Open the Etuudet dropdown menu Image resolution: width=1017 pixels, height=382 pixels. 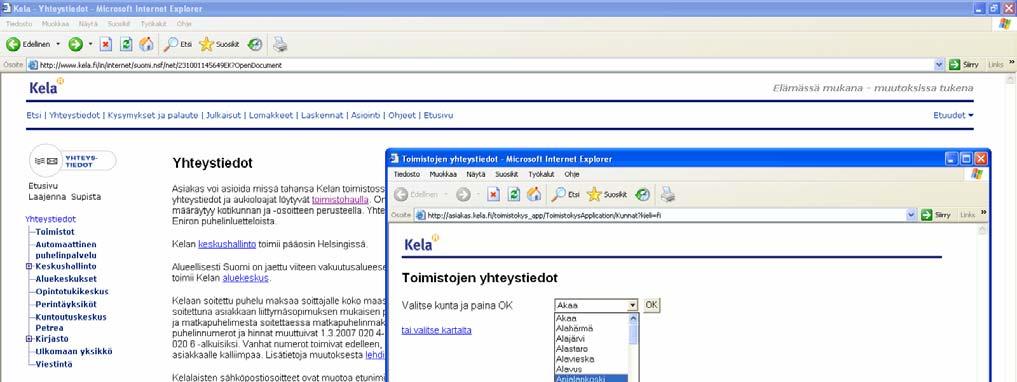click(953, 115)
